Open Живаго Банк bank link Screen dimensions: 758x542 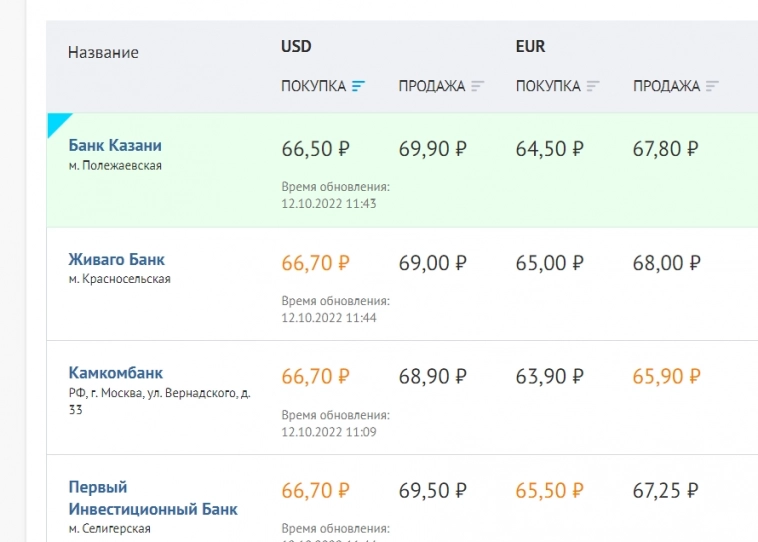click(117, 259)
